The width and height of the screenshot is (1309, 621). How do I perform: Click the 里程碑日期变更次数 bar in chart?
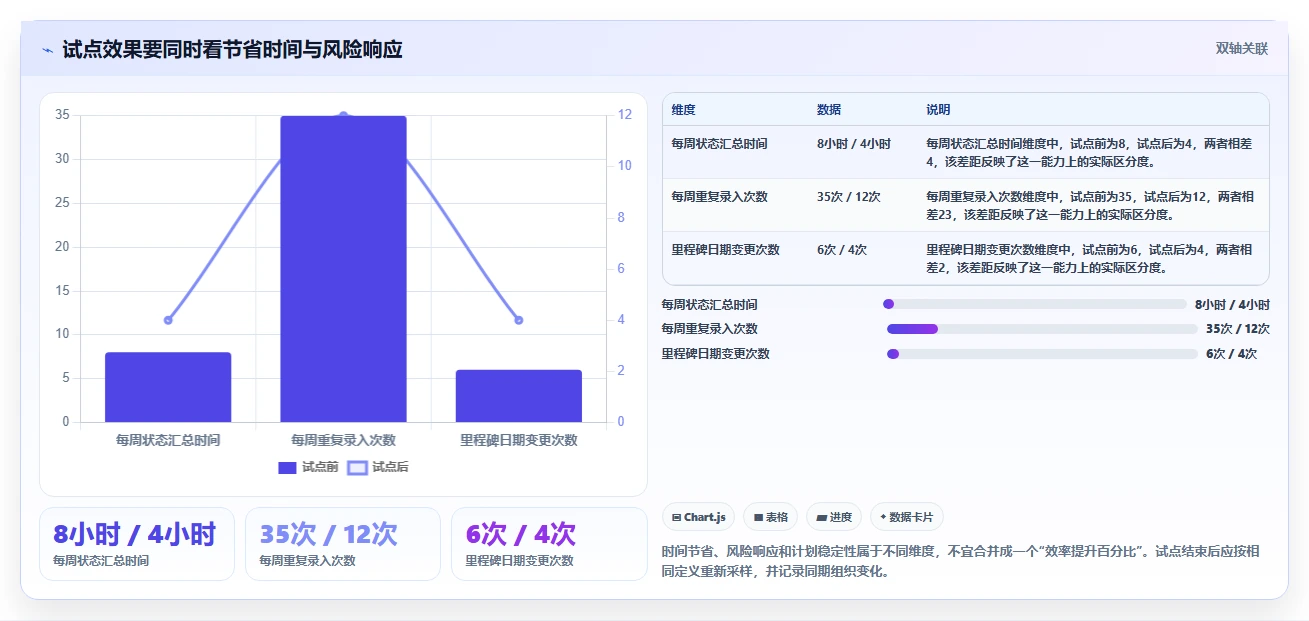pyautogui.click(x=518, y=396)
